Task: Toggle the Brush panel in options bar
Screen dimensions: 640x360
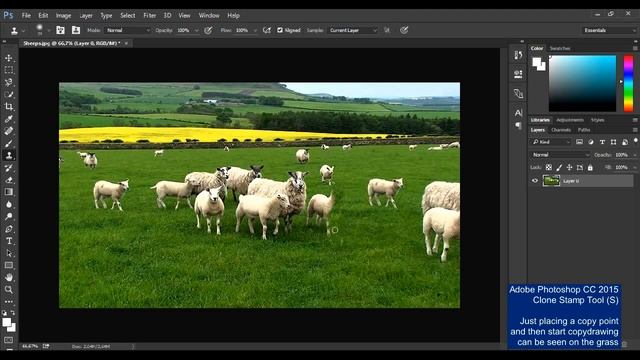Action: (60, 30)
